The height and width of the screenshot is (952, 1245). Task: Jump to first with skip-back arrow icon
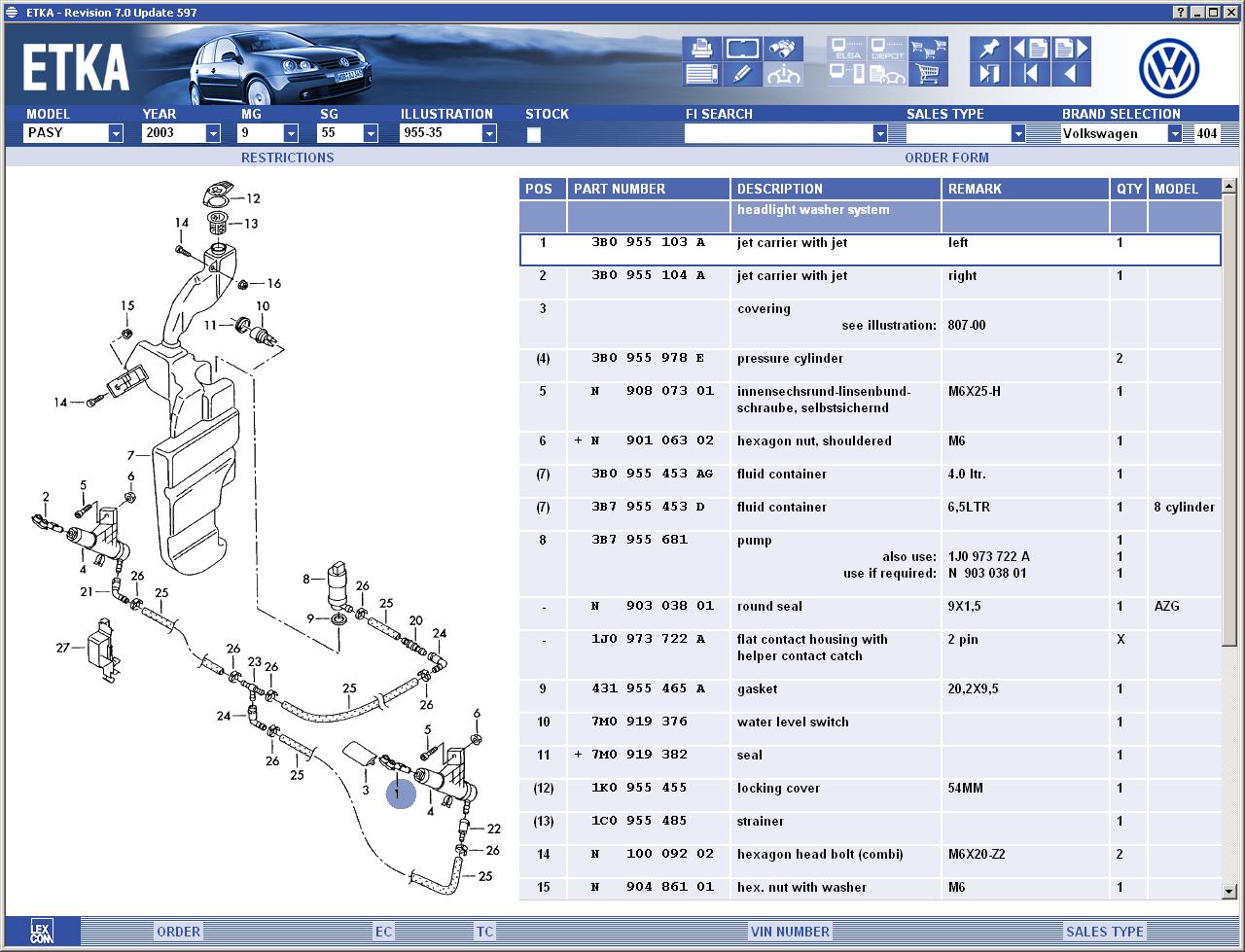[1030, 74]
